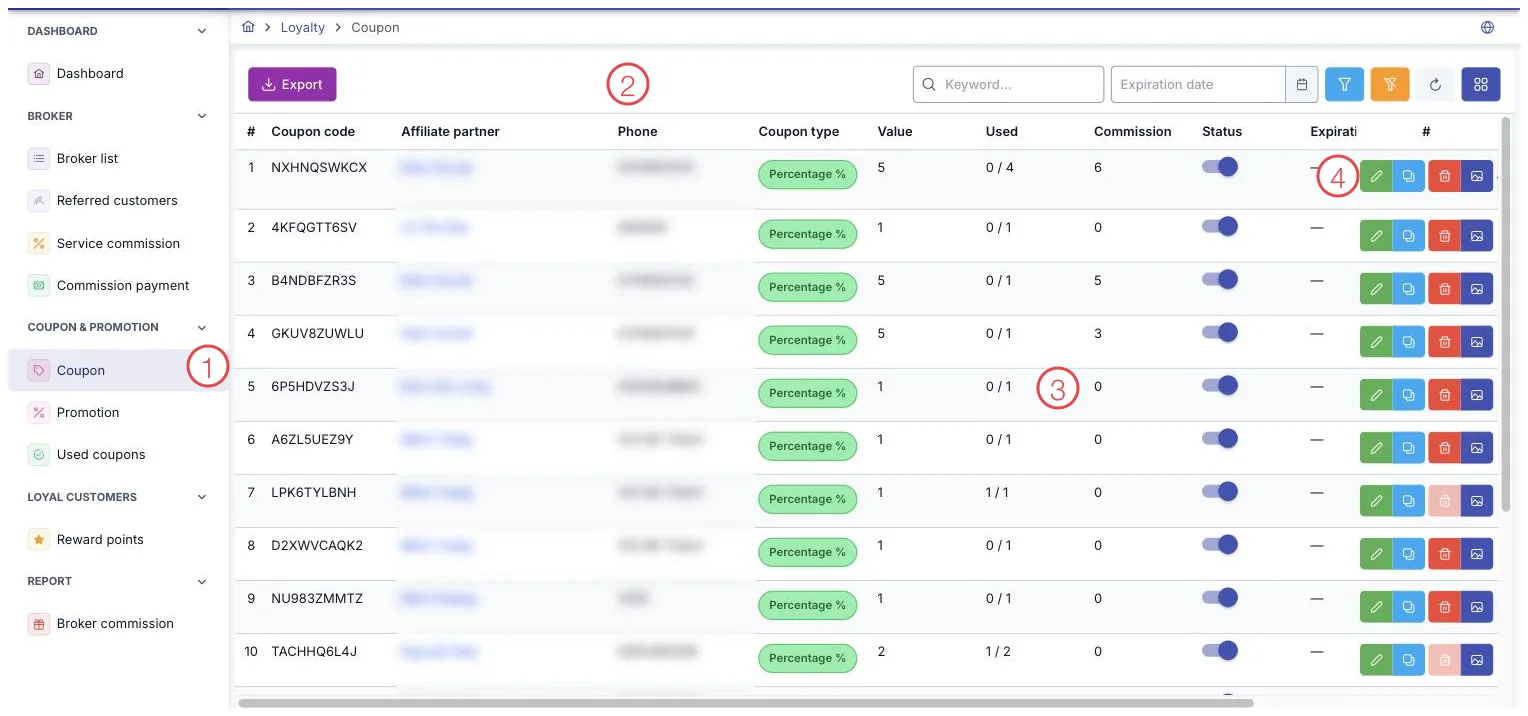Delete coupon D2XWVCAQK2 with the trash icon
This screenshot has height=716, width=1528.
tap(1445, 553)
